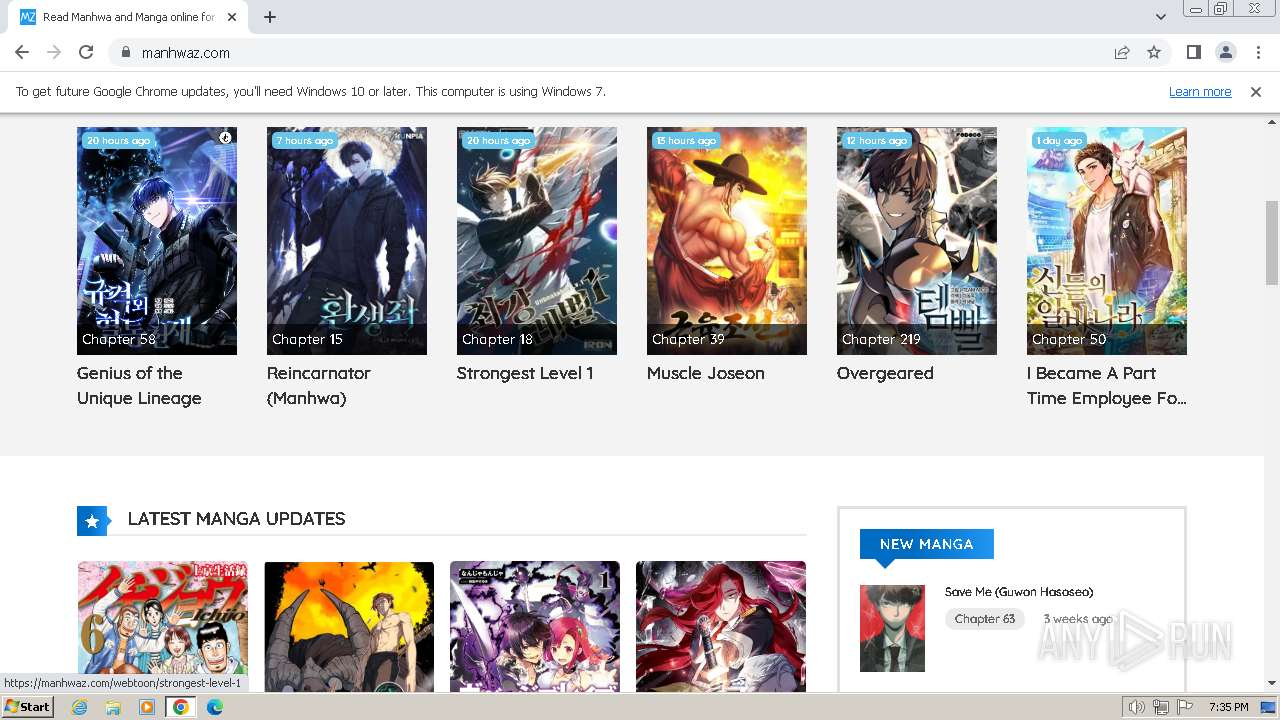Screen dimensions: 1280x720
Task: Open Genius of the Unique Lineage title link
Action: coord(139,385)
